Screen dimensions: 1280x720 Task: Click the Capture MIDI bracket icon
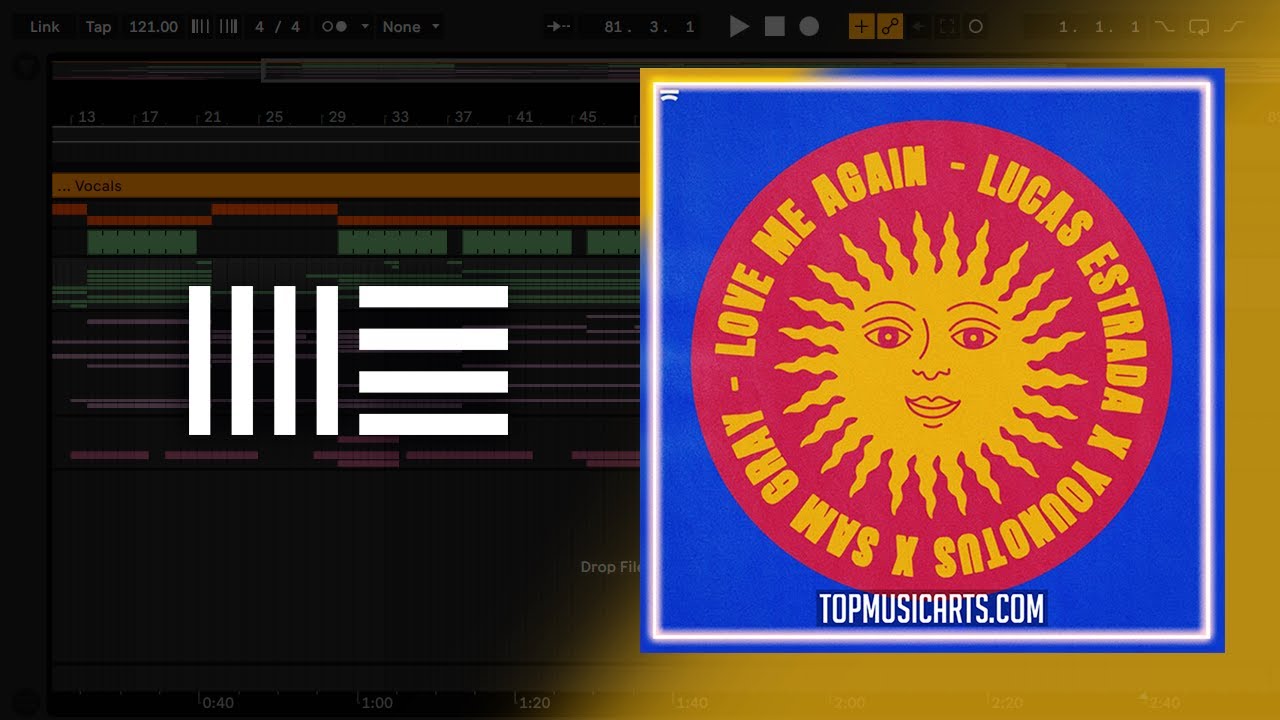coord(947,27)
